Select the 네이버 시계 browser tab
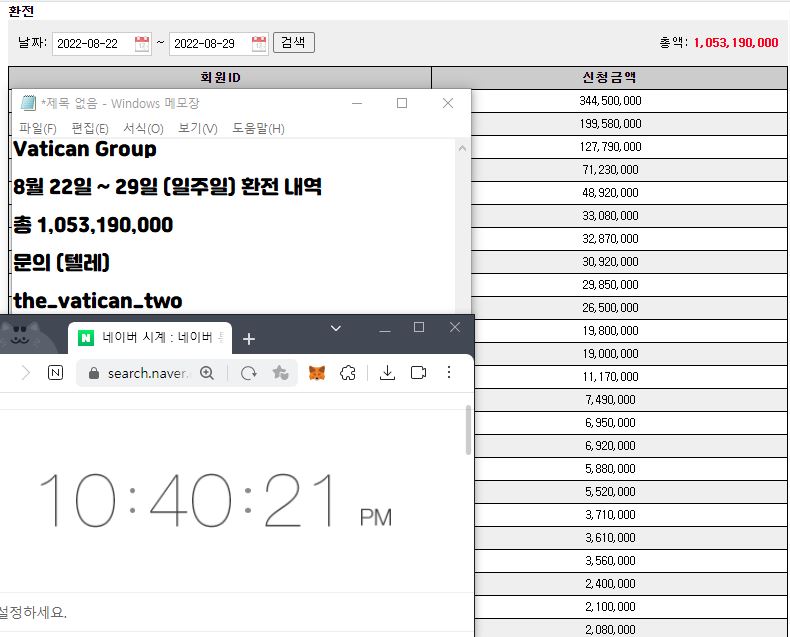The image size is (790, 637). pyautogui.click(x=150, y=338)
